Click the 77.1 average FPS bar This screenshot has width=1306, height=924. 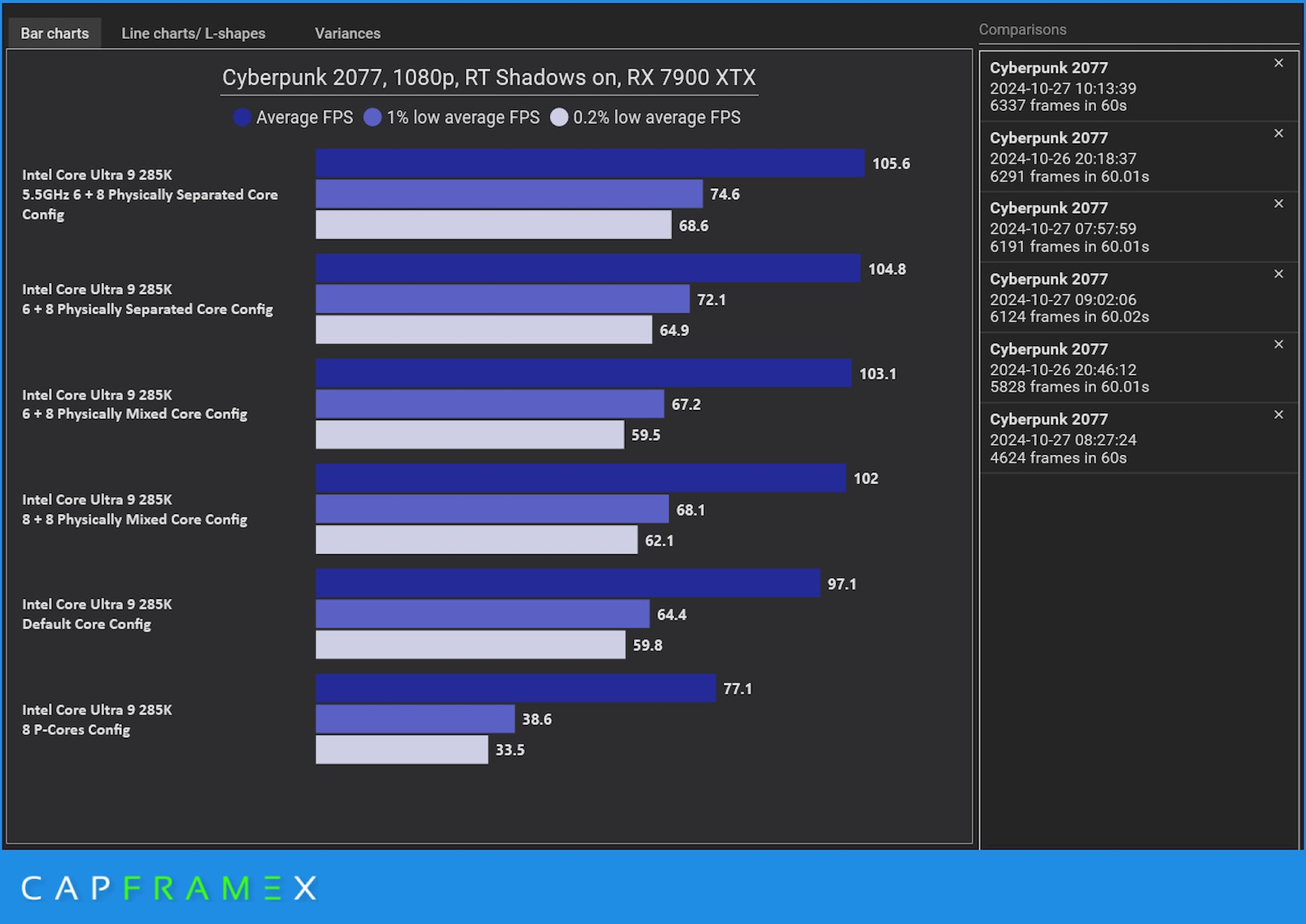coord(516,688)
